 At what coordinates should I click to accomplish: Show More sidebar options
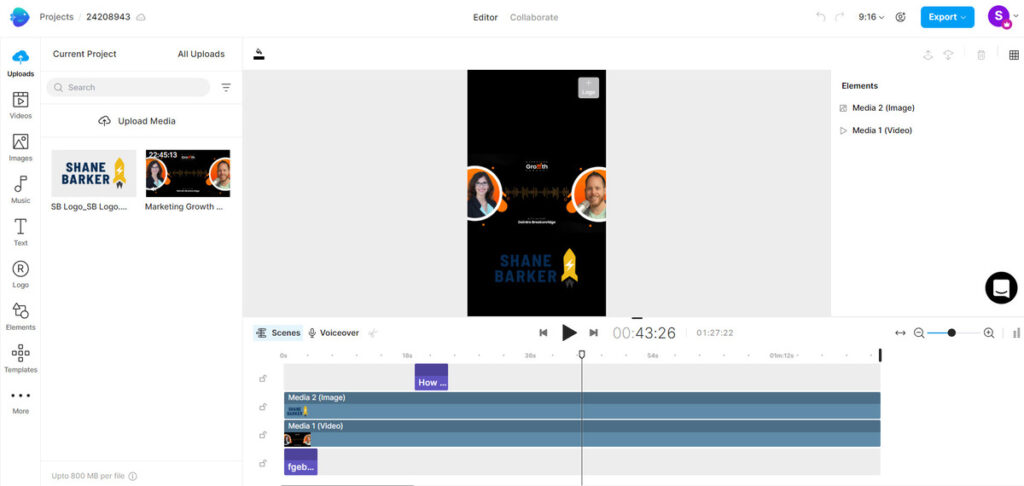point(20,401)
